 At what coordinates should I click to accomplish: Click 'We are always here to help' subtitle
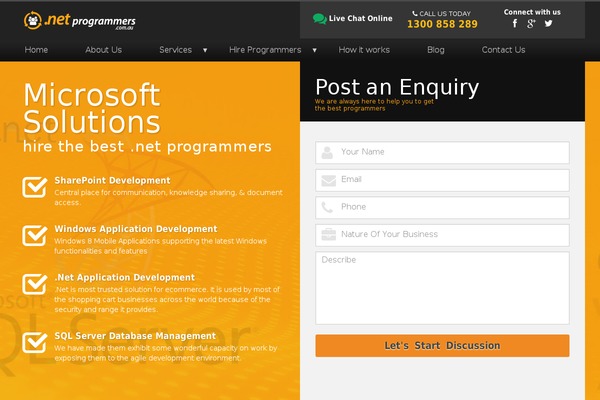pos(374,105)
